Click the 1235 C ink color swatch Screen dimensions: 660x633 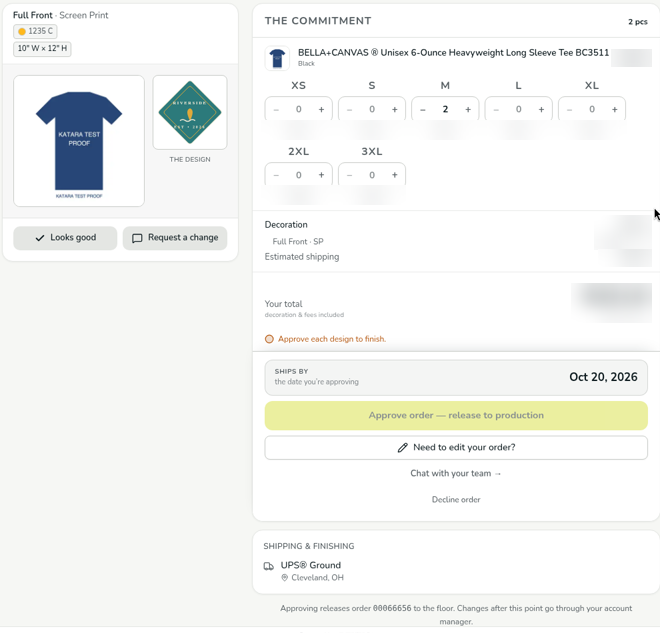tap(35, 31)
